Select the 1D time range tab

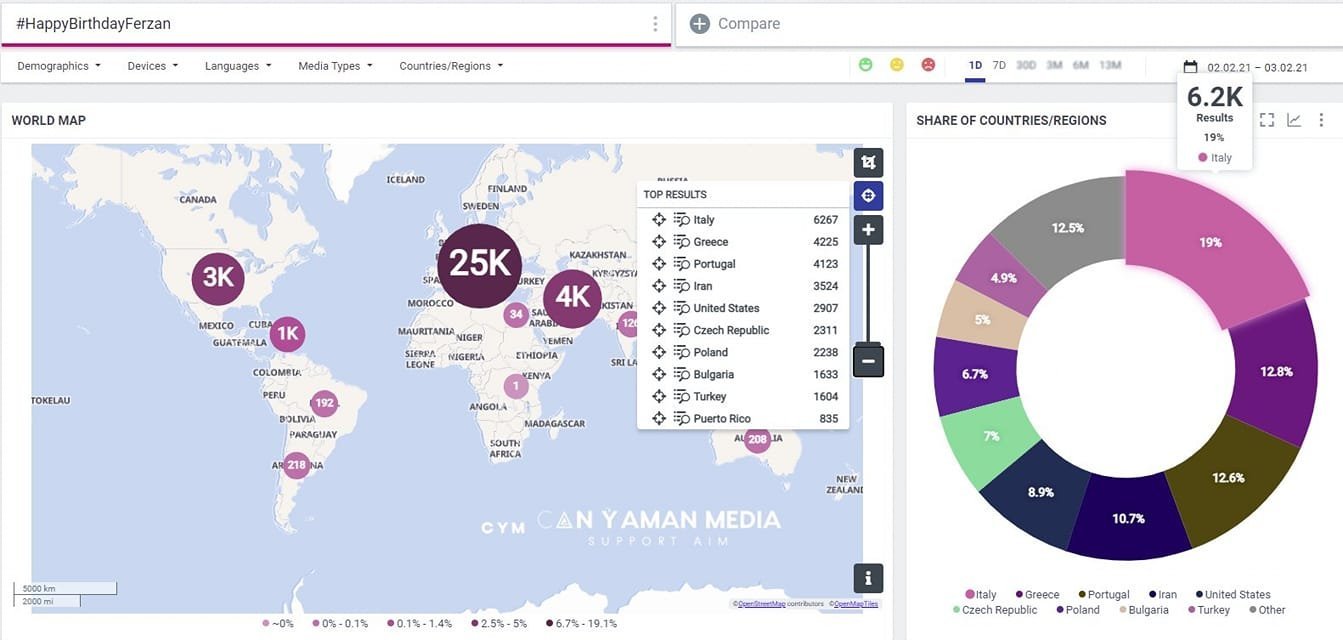click(975, 65)
